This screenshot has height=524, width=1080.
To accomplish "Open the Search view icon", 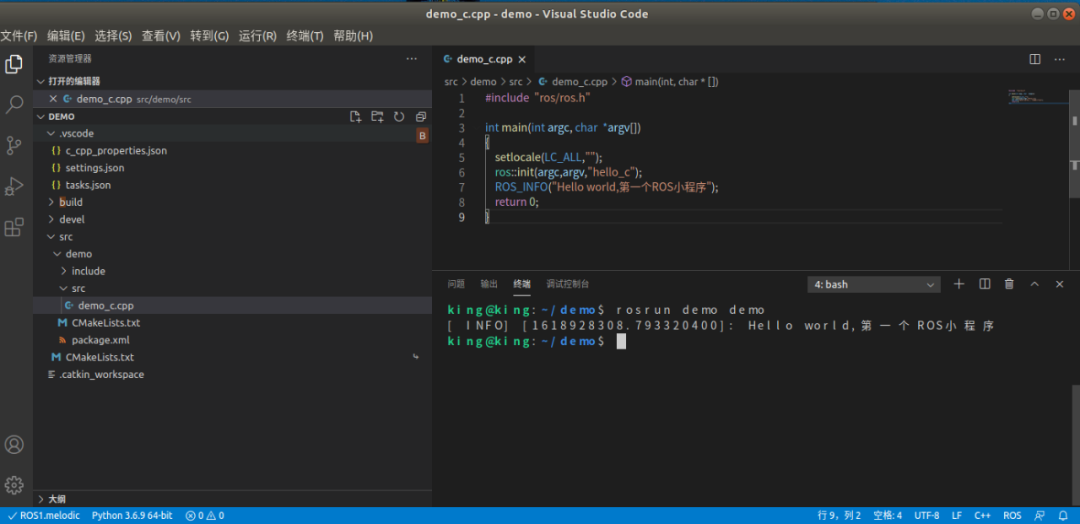I will [14, 105].
